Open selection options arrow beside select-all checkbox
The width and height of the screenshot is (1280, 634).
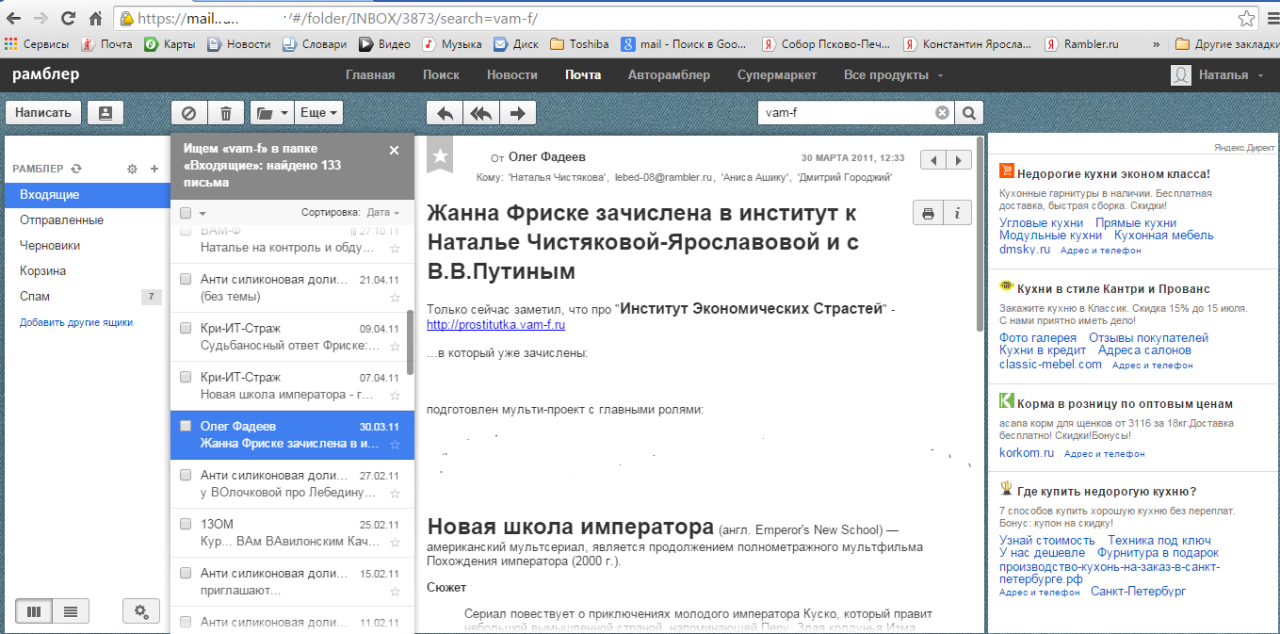(x=202, y=212)
